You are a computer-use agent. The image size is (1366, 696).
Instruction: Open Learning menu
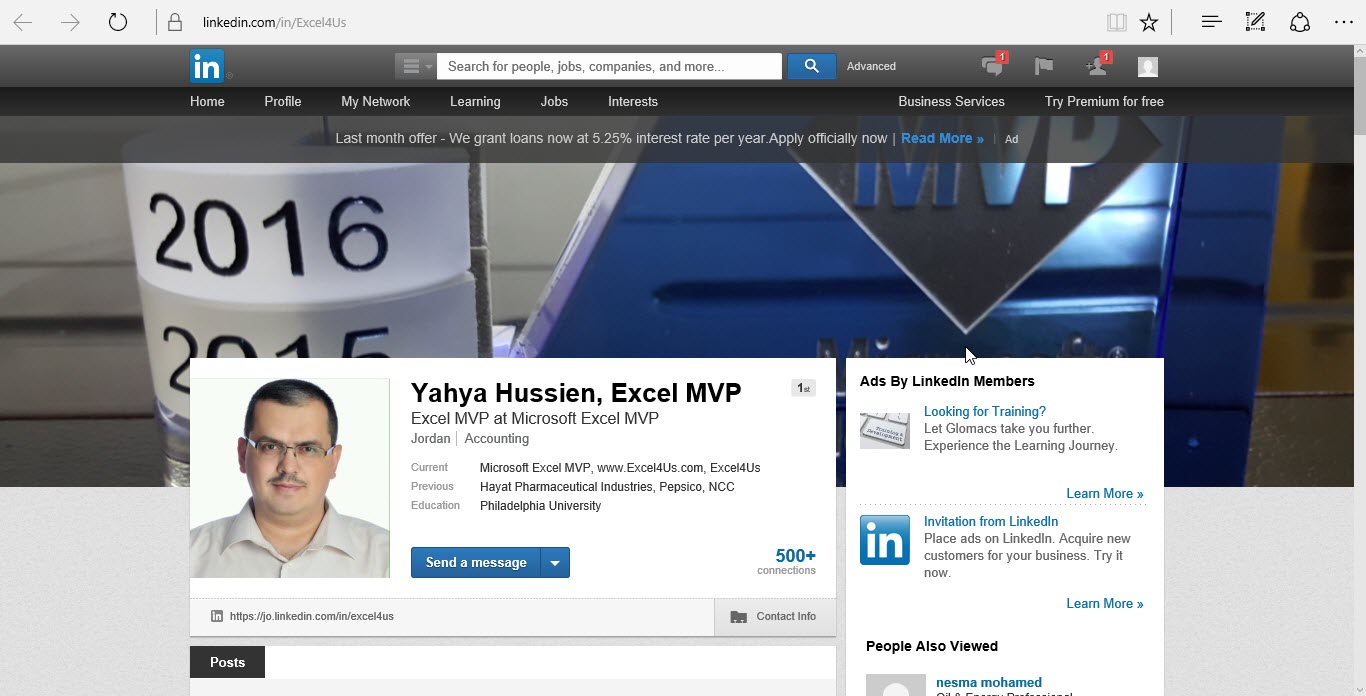pyautogui.click(x=475, y=101)
